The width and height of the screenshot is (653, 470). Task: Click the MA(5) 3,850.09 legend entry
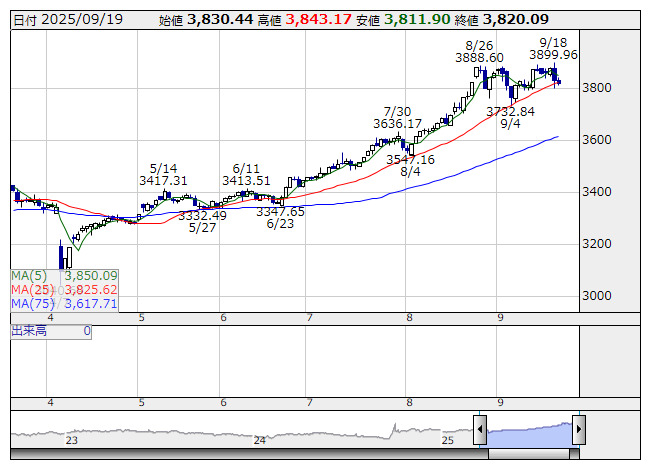tap(65, 276)
